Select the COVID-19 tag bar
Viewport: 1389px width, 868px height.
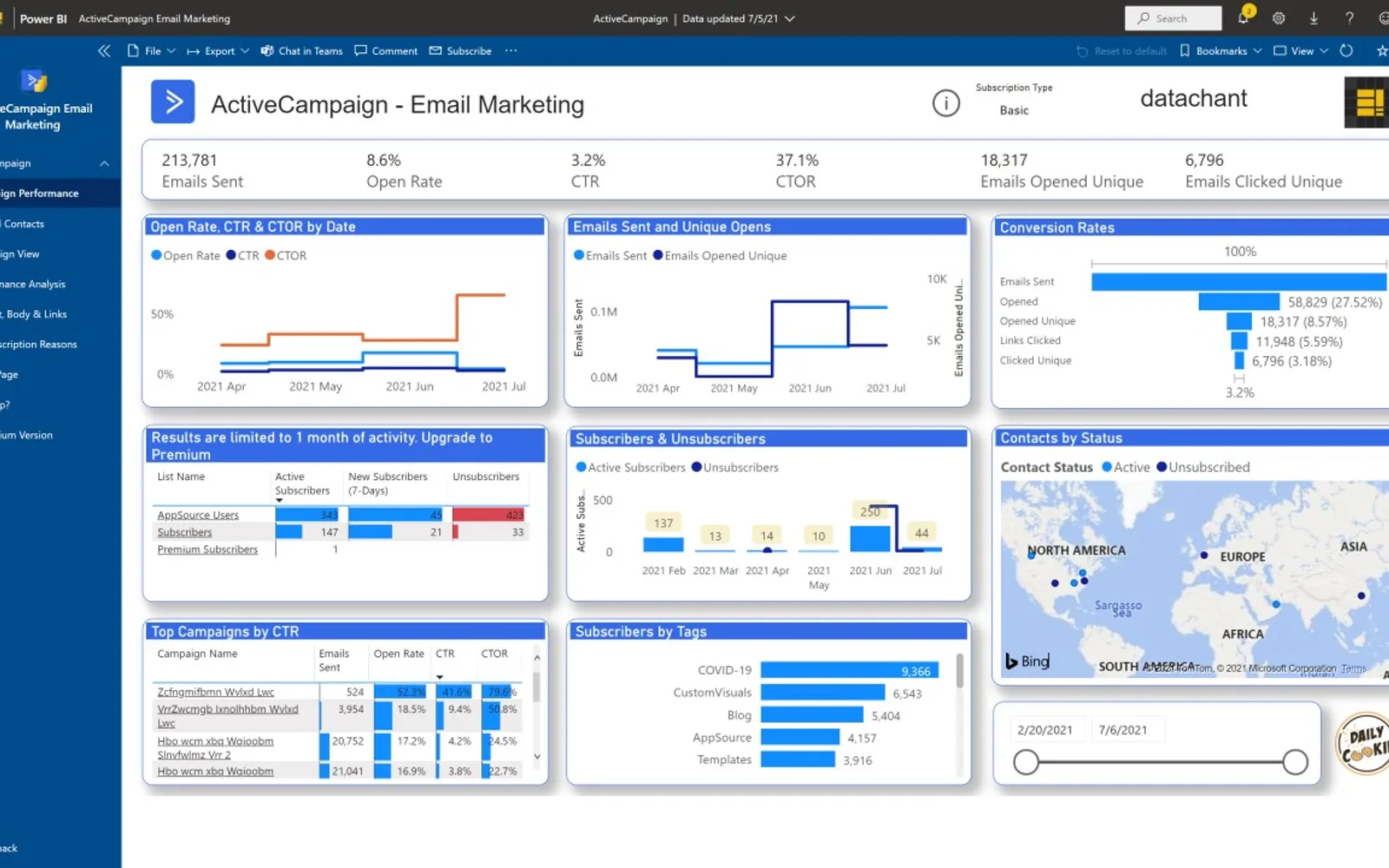pyautogui.click(x=849, y=670)
